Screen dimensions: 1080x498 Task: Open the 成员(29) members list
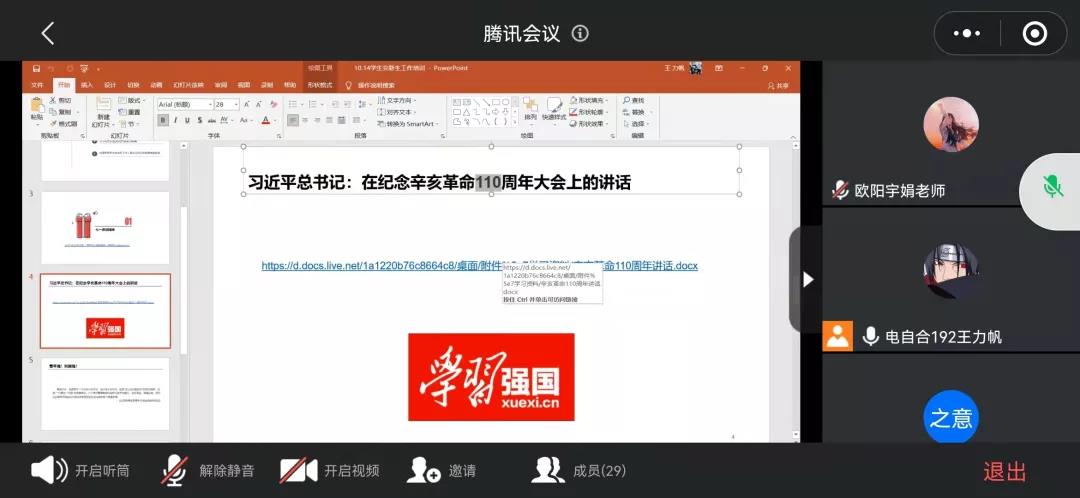point(548,470)
